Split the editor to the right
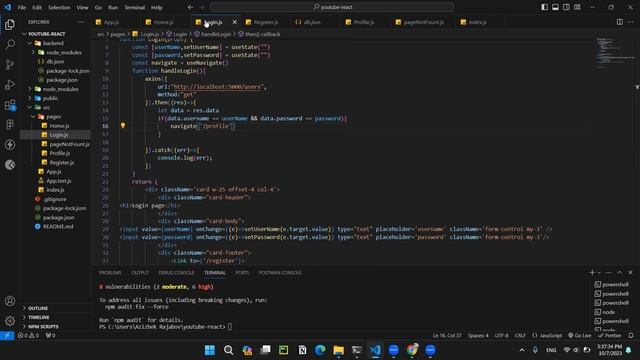Screen dimensions: 640x360 (x=620, y=22)
